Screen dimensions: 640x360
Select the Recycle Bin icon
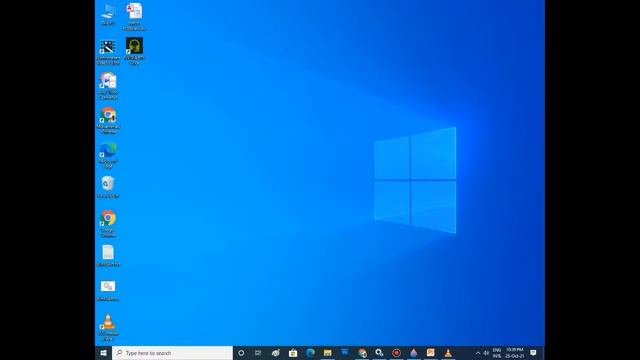click(x=108, y=187)
